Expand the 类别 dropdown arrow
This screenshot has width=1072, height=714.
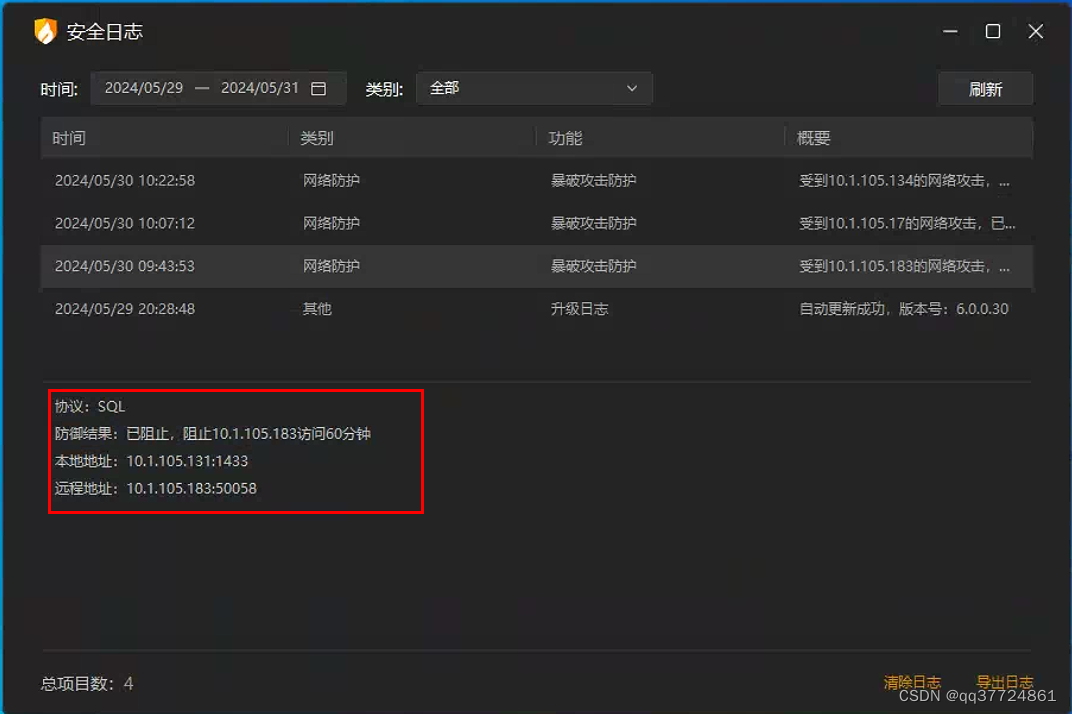click(x=632, y=88)
